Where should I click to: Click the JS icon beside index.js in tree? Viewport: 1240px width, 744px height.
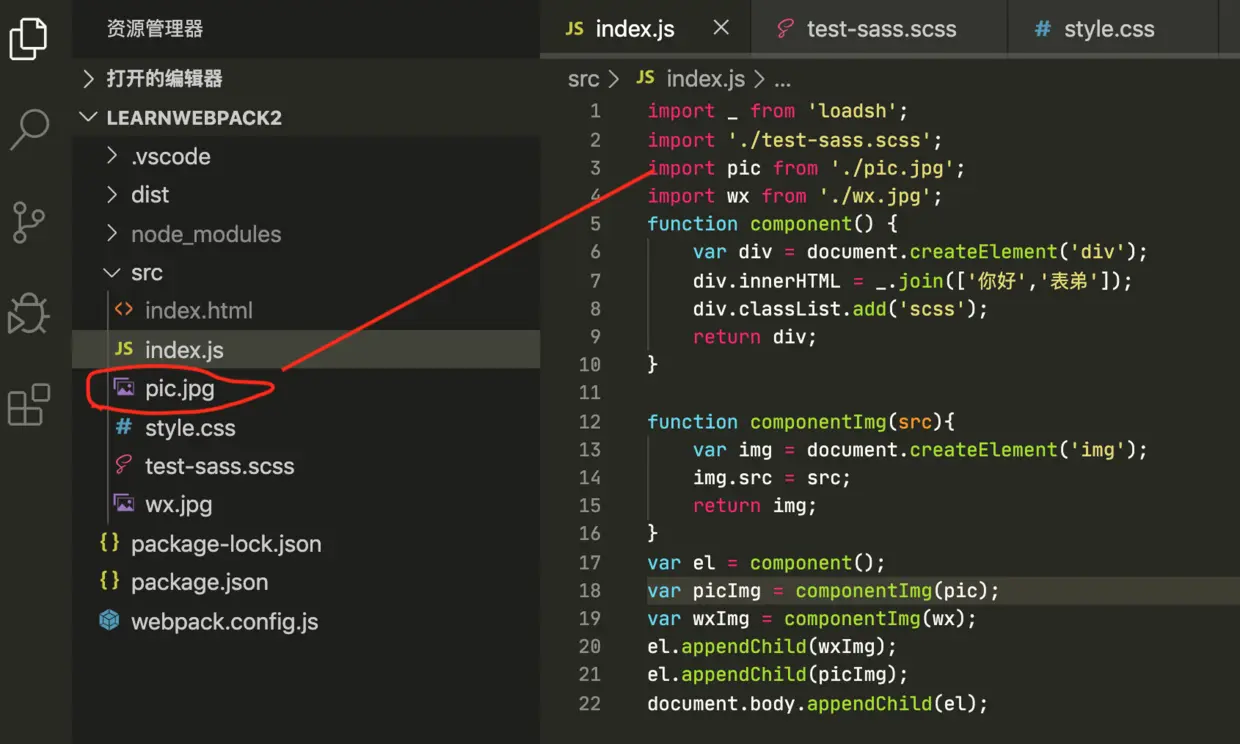(x=124, y=349)
